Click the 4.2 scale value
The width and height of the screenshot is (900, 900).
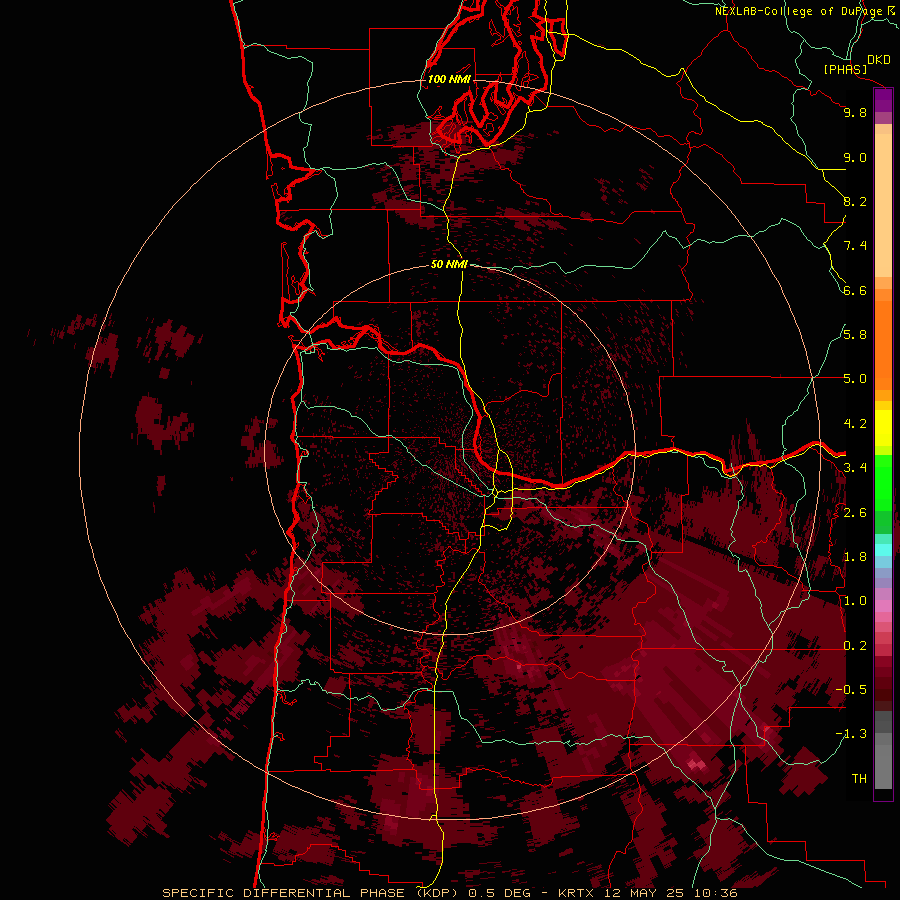[x=855, y=424]
